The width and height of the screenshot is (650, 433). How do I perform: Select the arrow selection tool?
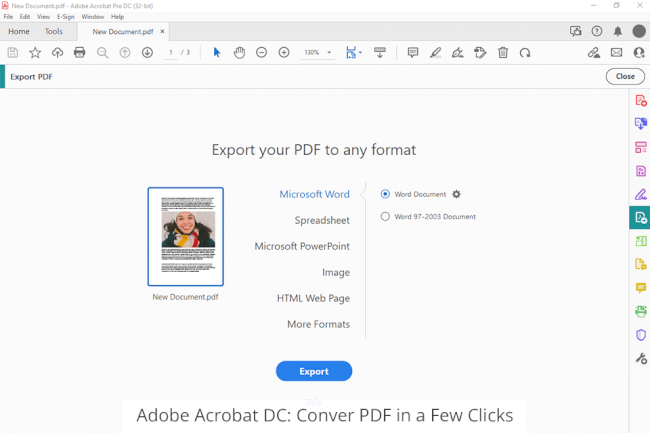217,53
